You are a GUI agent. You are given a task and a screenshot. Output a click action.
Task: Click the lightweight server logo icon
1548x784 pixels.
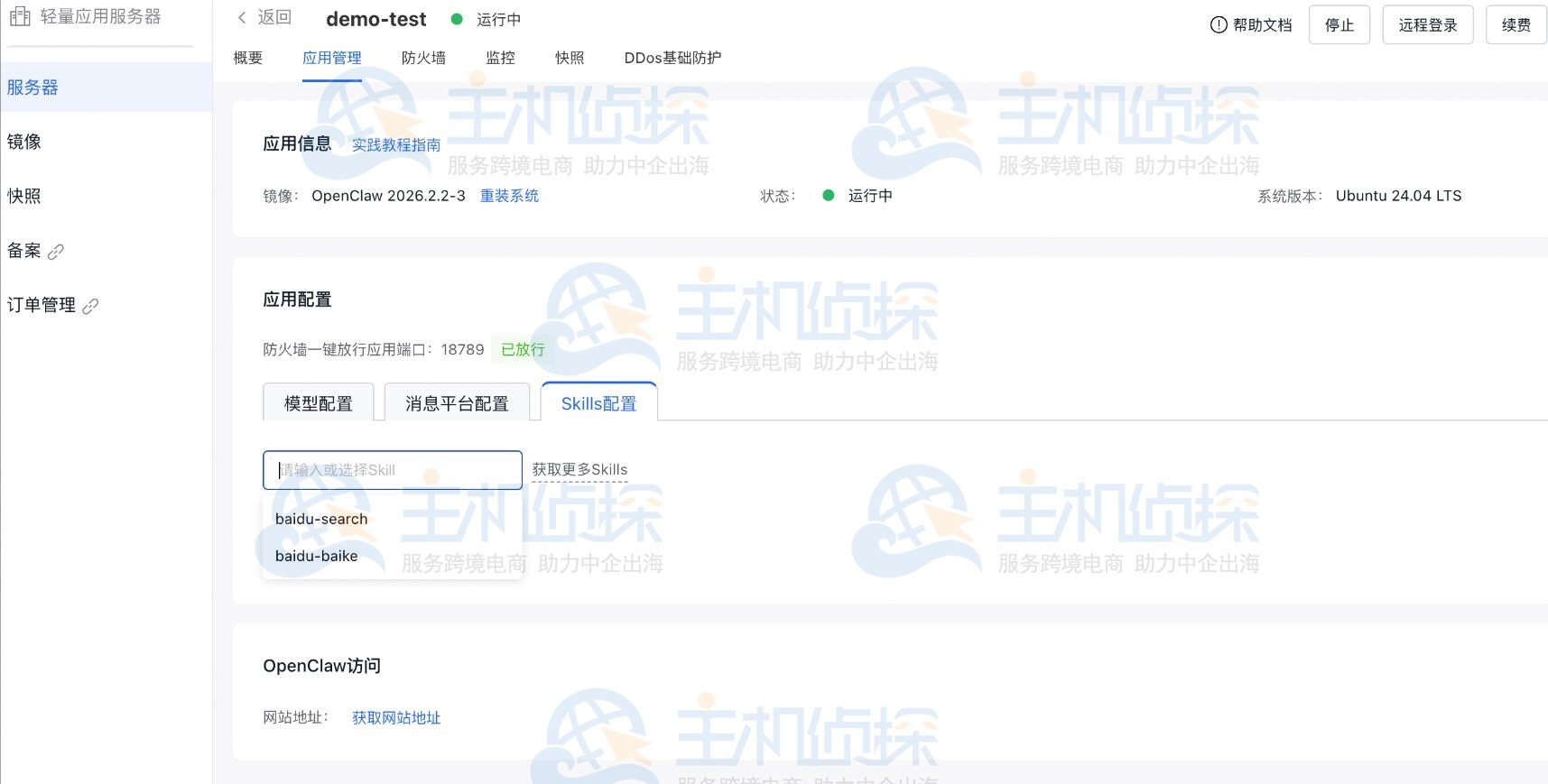(20, 16)
